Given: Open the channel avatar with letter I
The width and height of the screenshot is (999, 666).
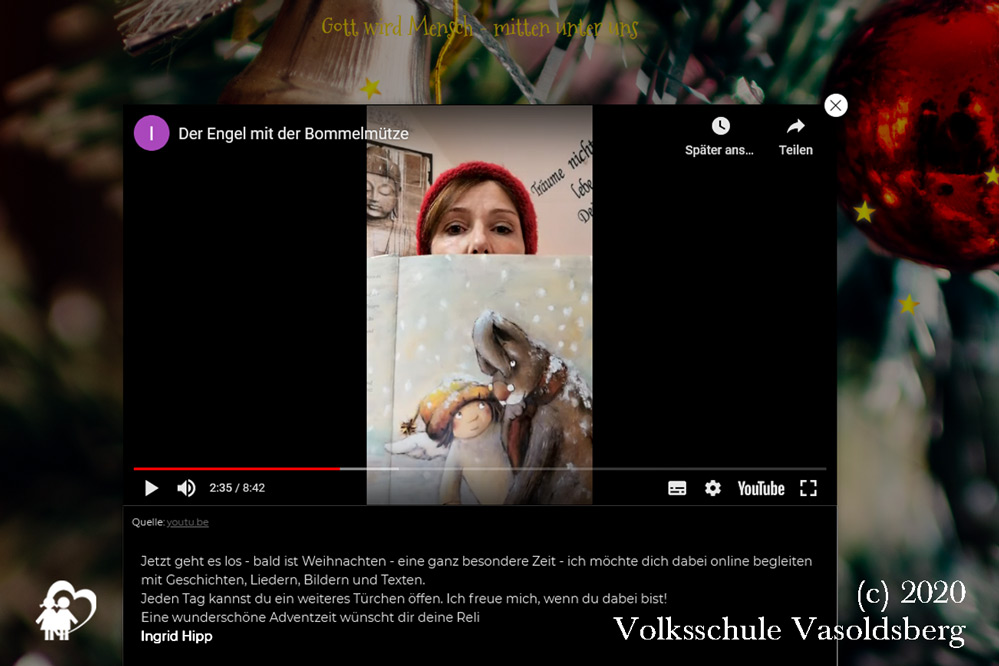Looking at the screenshot, I should (x=152, y=133).
